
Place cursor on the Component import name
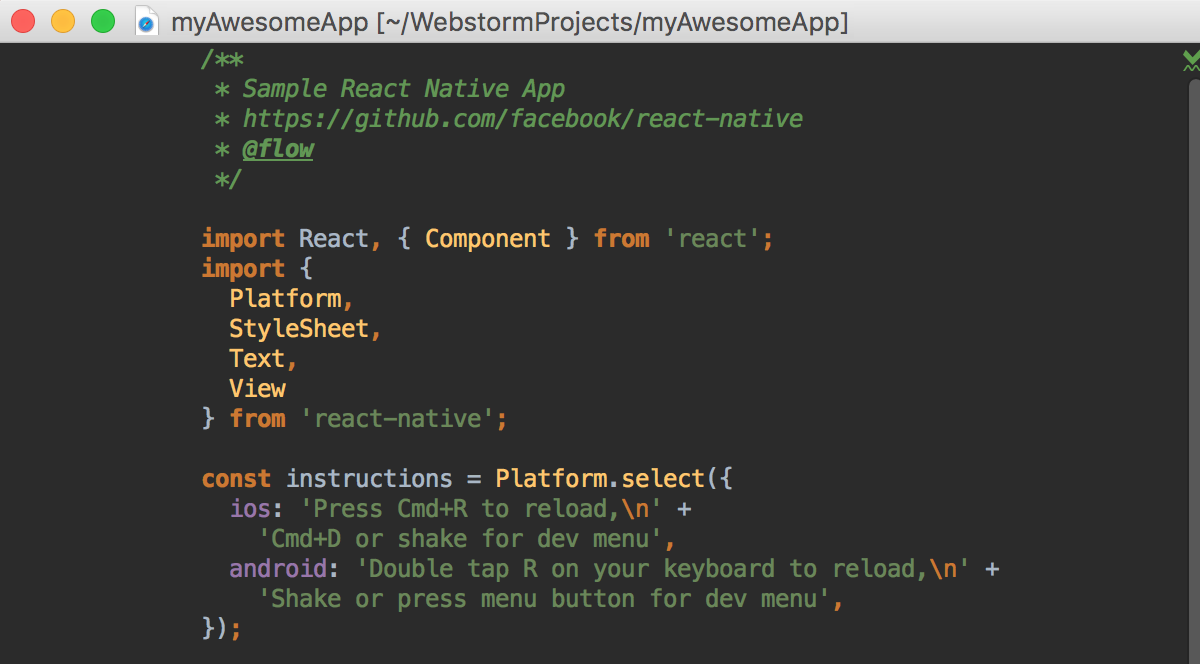pos(488,239)
